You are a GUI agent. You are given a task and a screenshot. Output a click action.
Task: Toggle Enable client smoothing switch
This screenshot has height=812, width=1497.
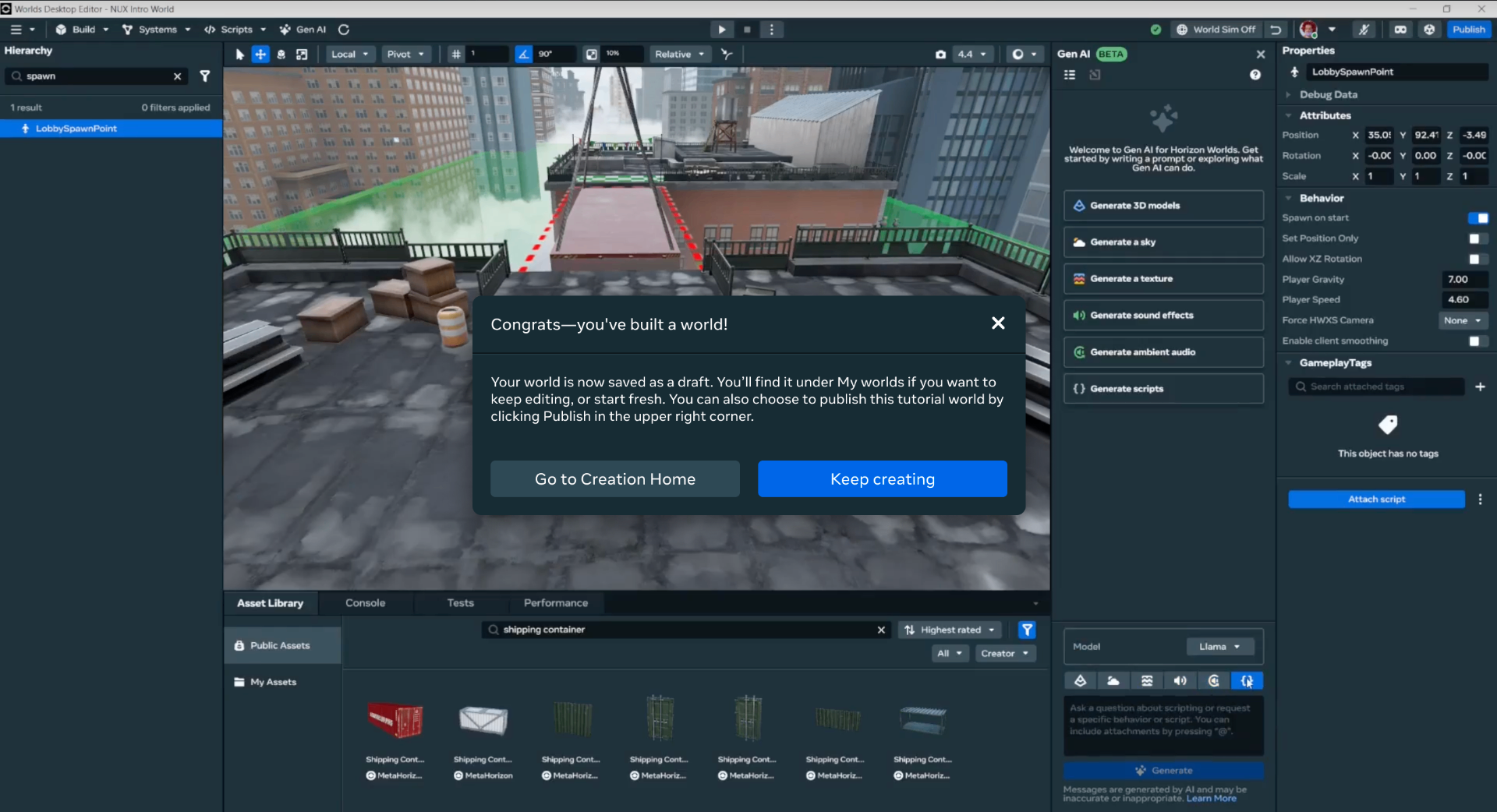pyautogui.click(x=1478, y=341)
